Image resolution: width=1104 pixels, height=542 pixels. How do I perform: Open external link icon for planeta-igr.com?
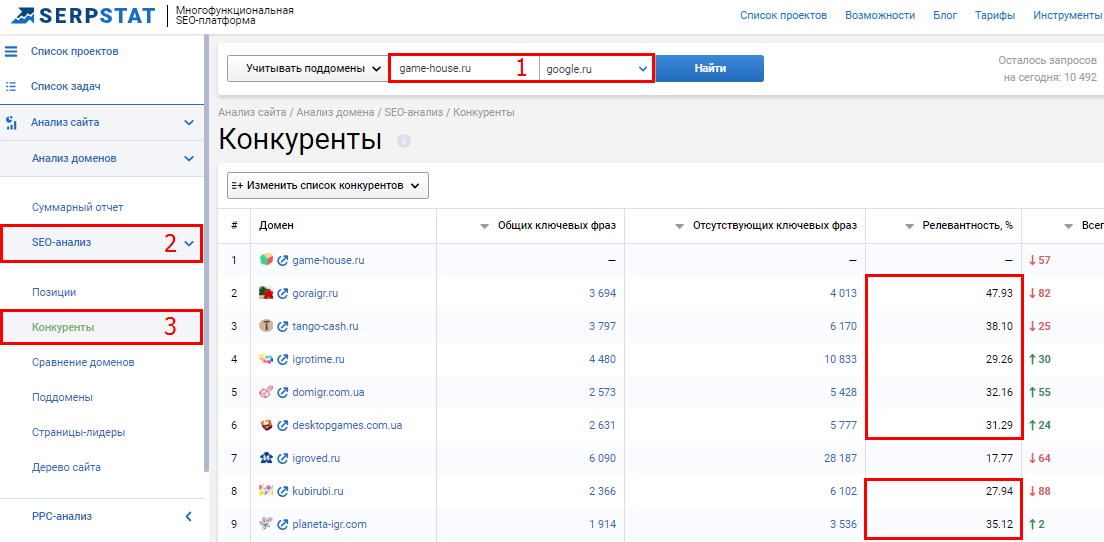click(x=283, y=524)
